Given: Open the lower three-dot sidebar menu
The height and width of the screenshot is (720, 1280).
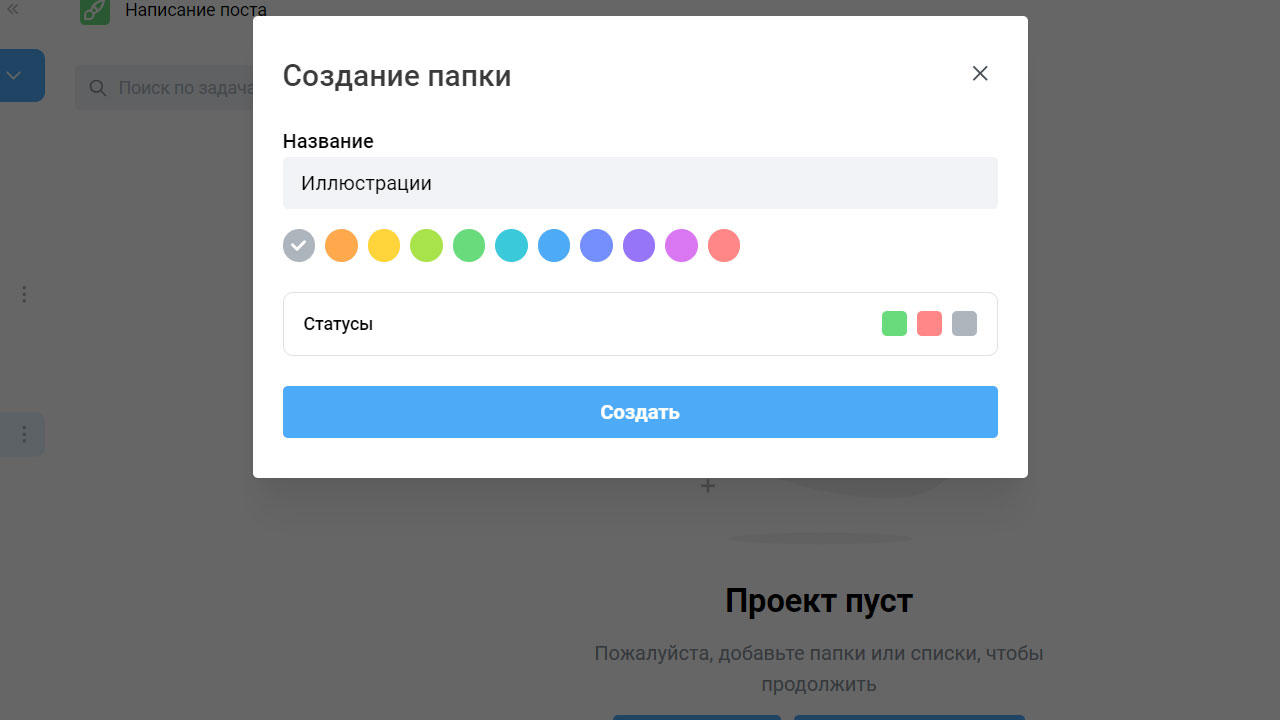Looking at the screenshot, I should coord(24,434).
